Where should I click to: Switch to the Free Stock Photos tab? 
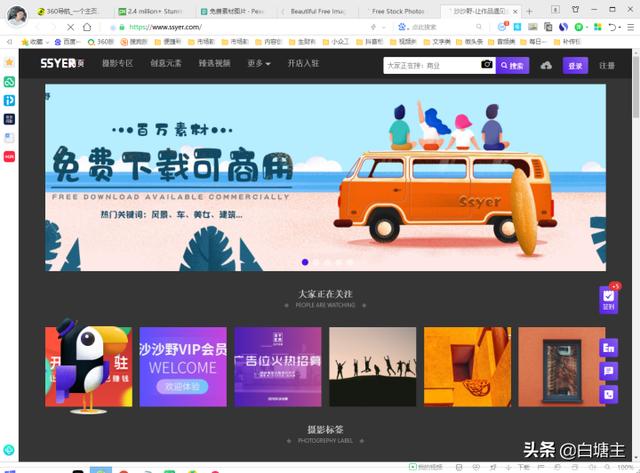pyautogui.click(x=398, y=11)
